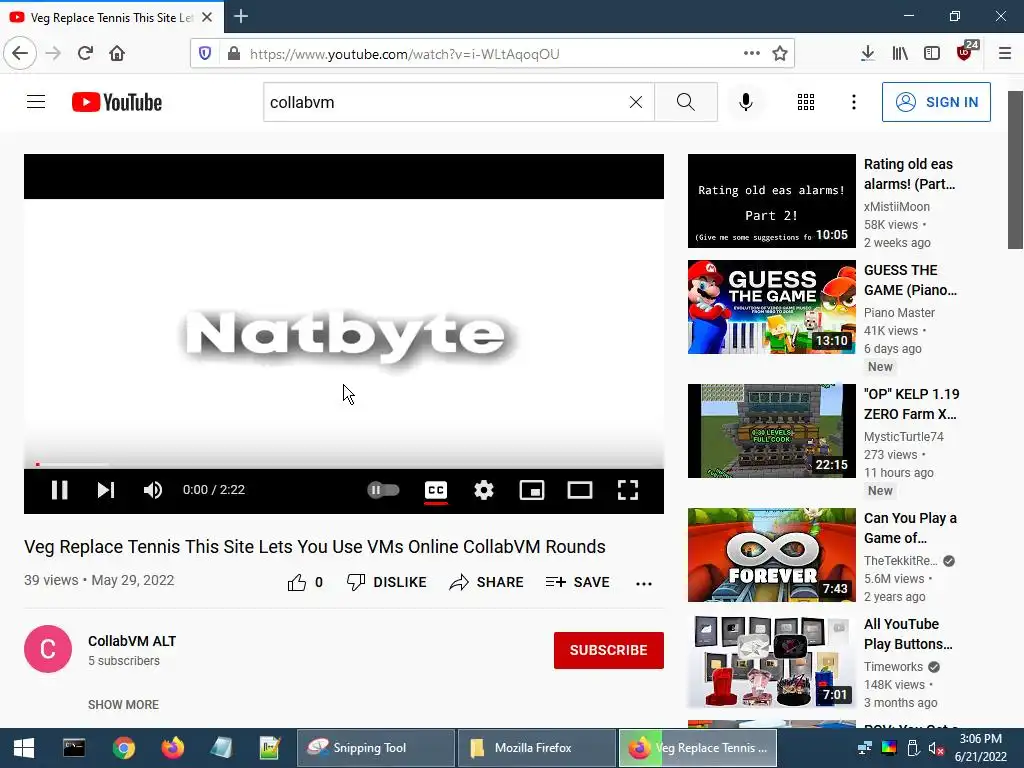The image size is (1024, 768).
Task: Open Command Prompt from the taskbar
Action: (74, 748)
